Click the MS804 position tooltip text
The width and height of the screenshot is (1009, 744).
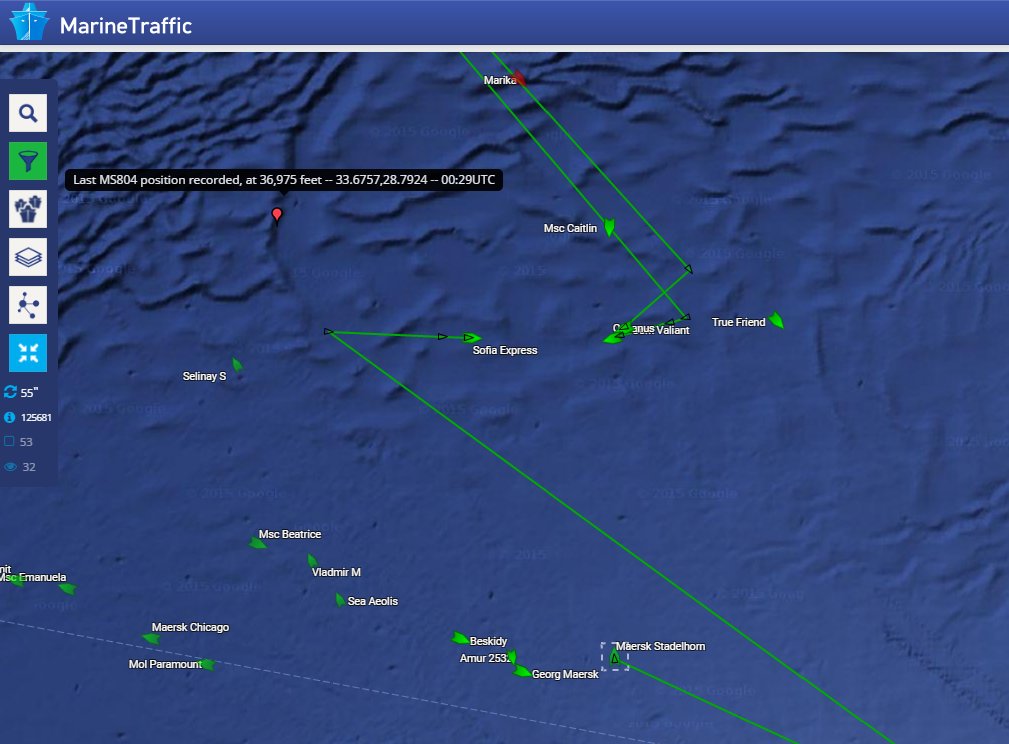click(x=284, y=180)
